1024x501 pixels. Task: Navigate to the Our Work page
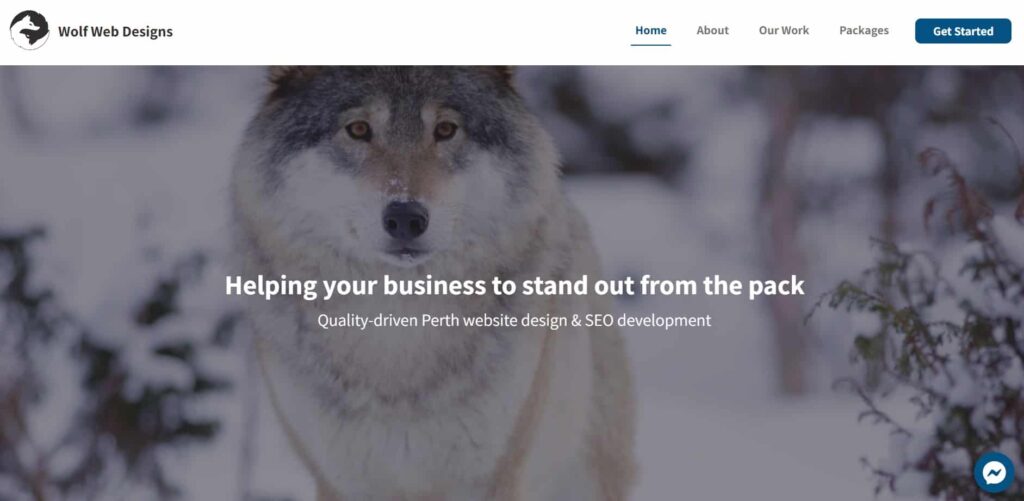point(784,31)
